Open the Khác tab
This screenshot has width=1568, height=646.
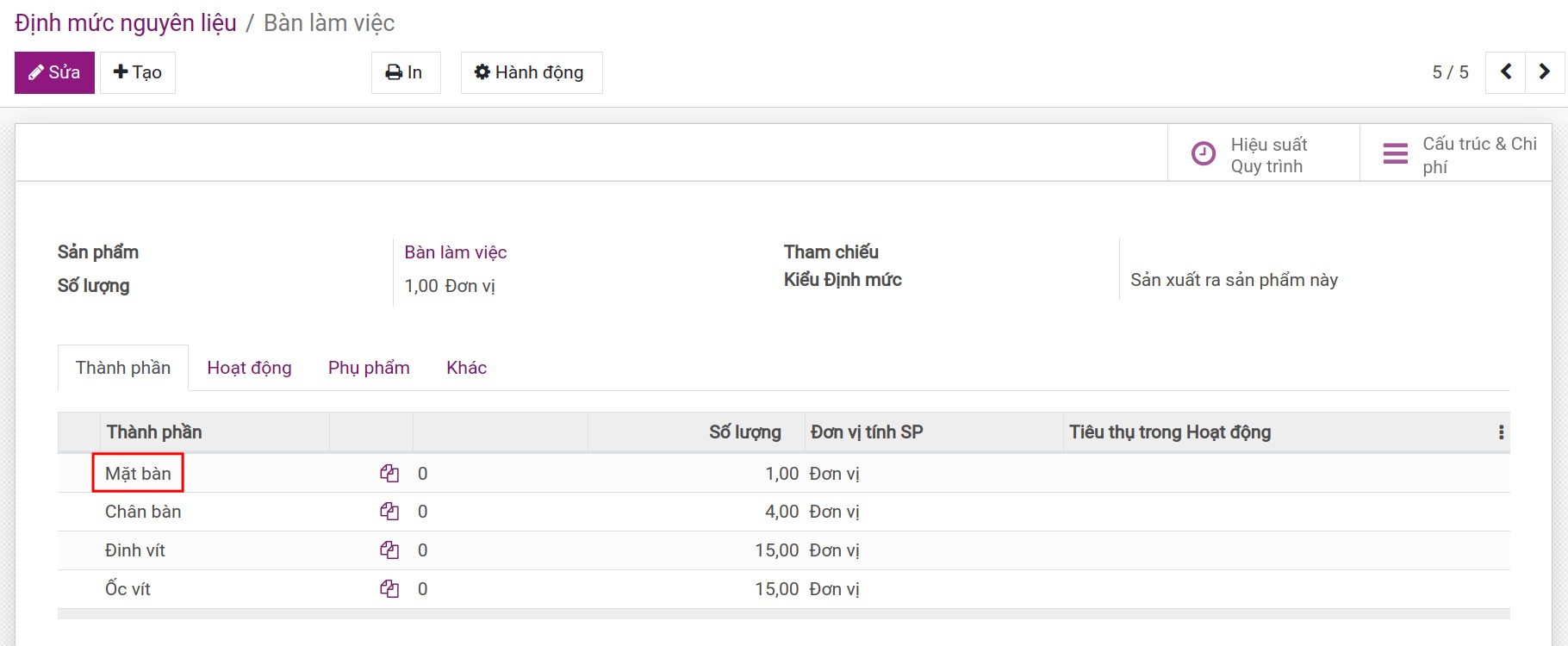tap(466, 368)
